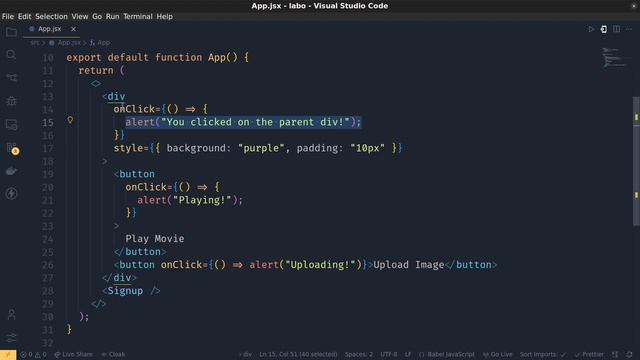Image resolution: width=640 pixels, height=360 pixels.
Task: Click the feedback icon in status bar
Action: tap(615, 355)
